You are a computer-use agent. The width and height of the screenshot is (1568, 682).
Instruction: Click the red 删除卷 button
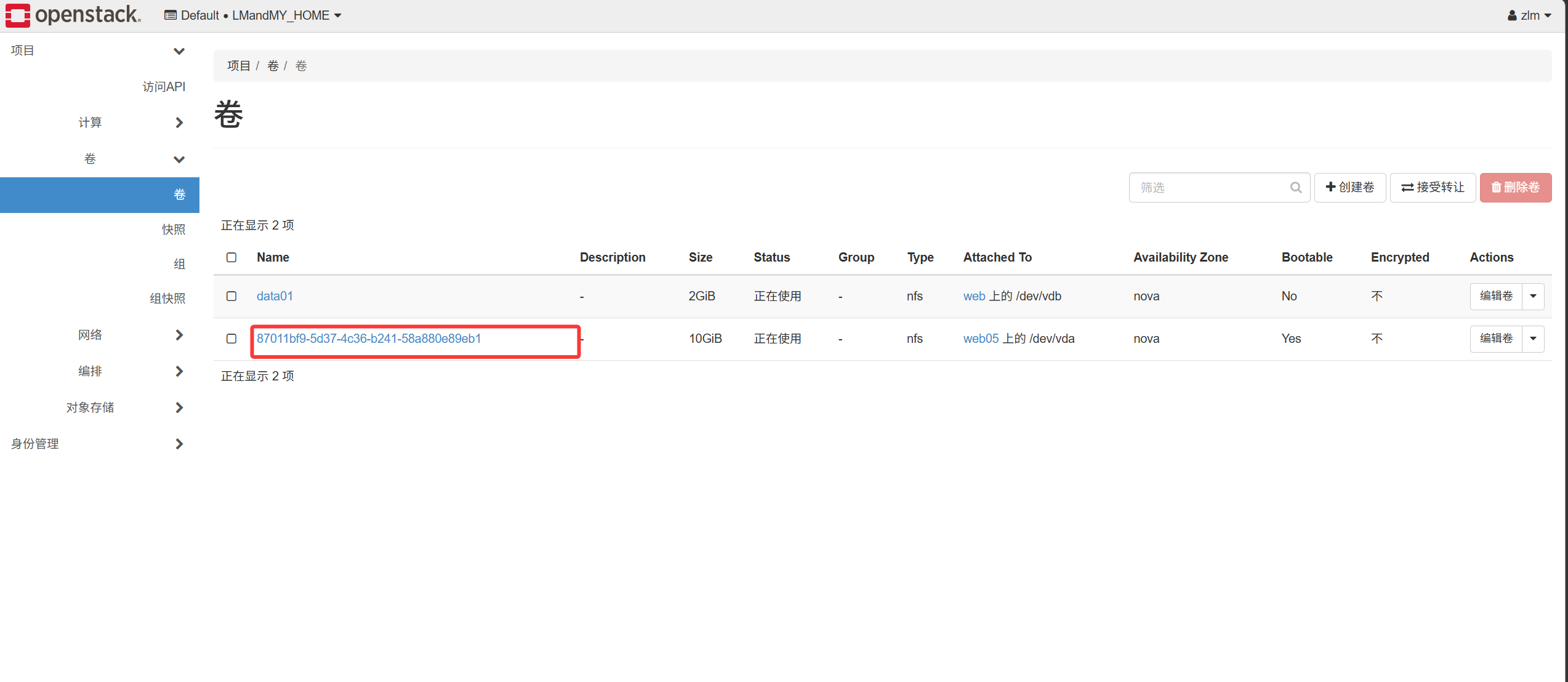tap(1516, 188)
